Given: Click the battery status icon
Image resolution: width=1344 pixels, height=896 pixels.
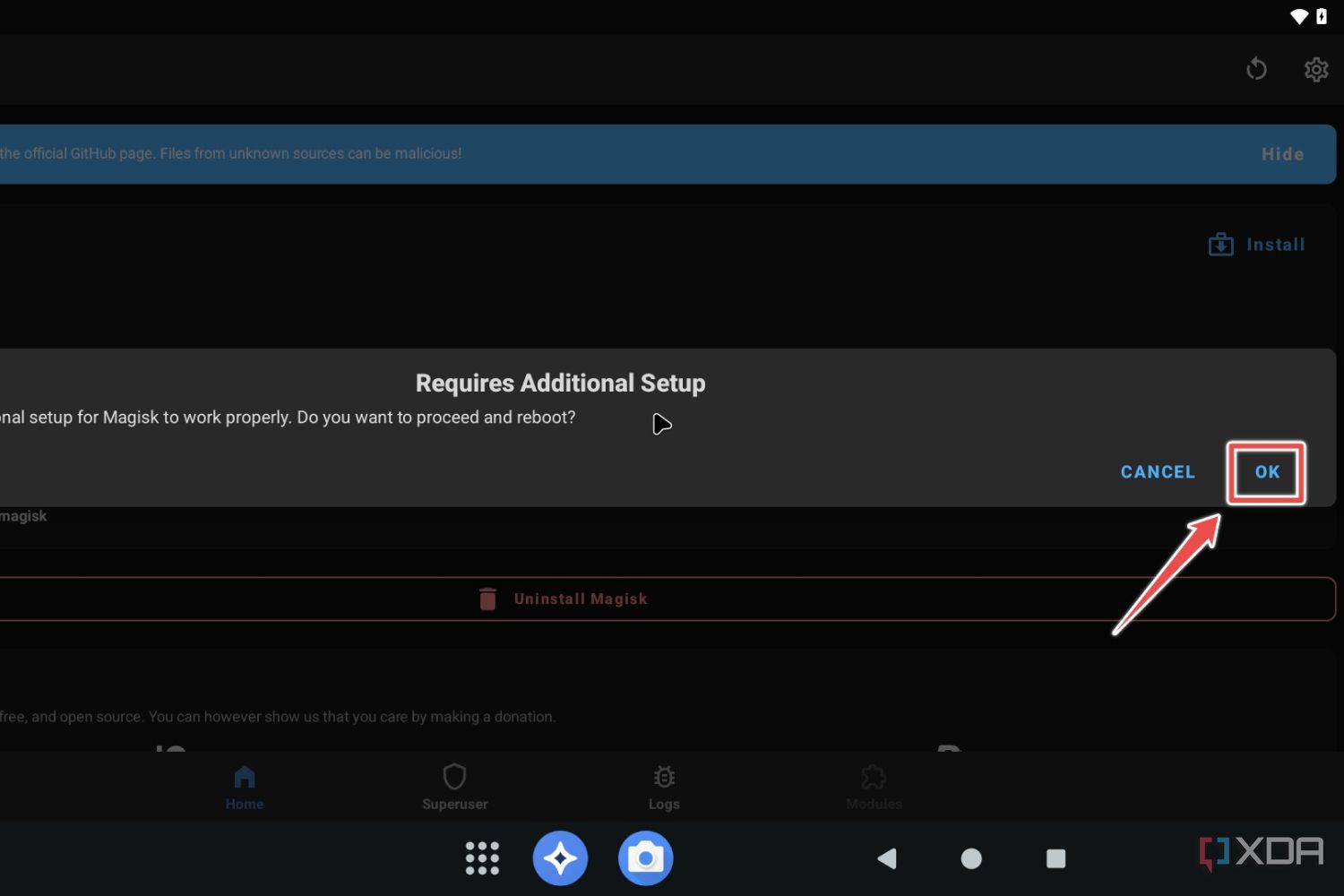Looking at the screenshot, I should click(1322, 16).
